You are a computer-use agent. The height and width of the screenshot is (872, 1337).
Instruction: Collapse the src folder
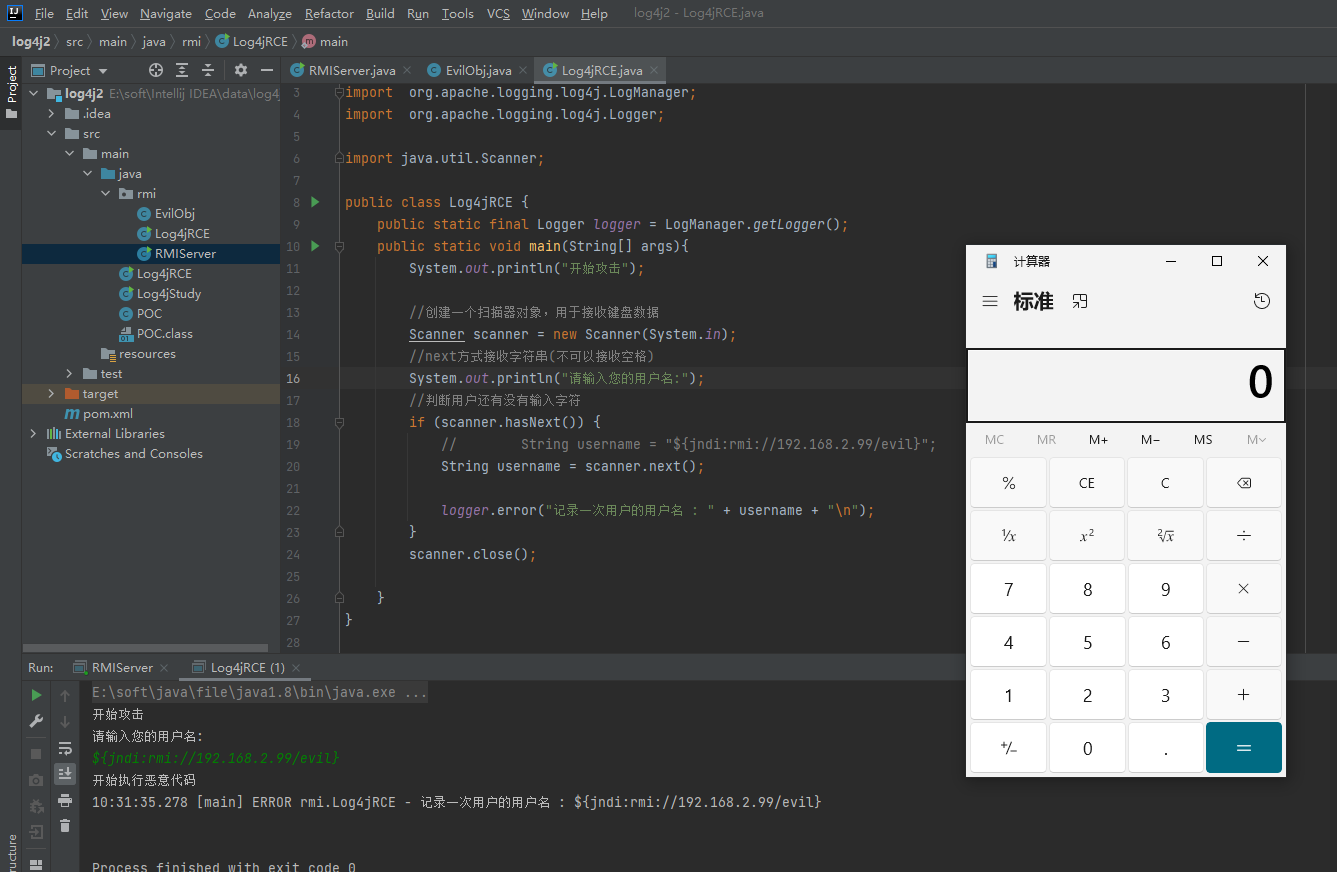point(52,134)
